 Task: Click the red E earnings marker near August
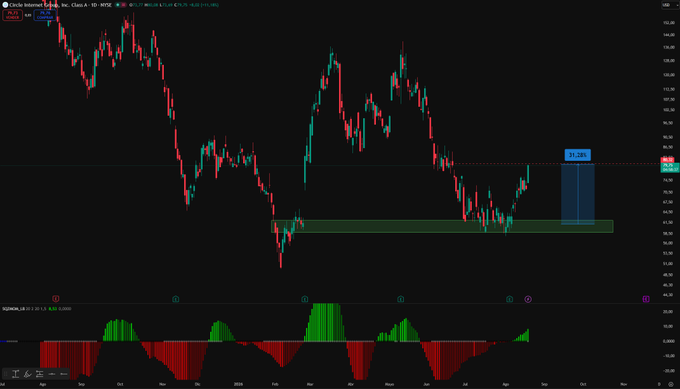[x=56, y=299]
